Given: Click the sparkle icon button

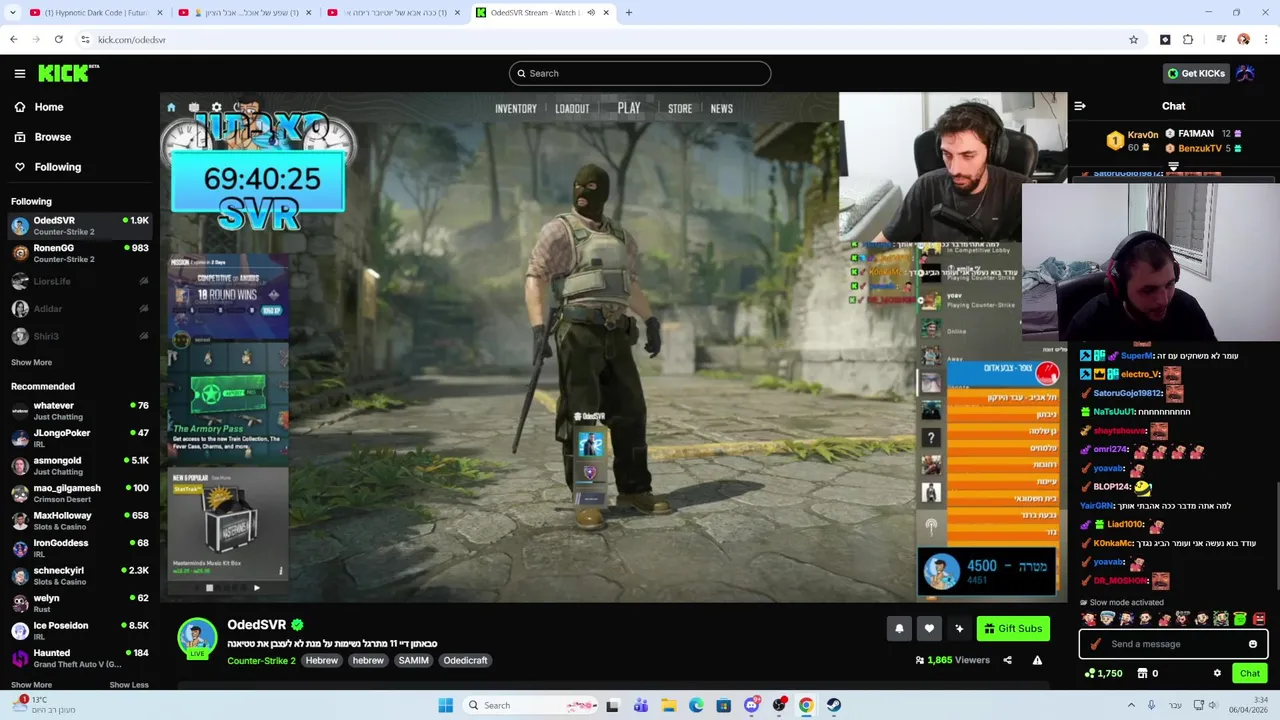Looking at the screenshot, I should click(x=959, y=628).
